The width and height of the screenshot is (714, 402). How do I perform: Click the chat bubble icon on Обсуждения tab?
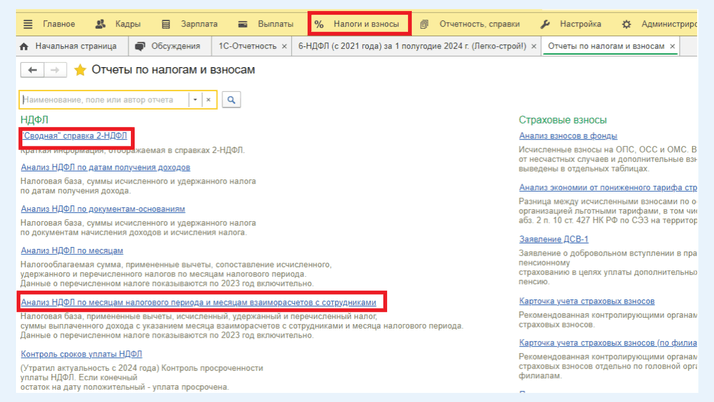pyautogui.click(x=140, y=46)
